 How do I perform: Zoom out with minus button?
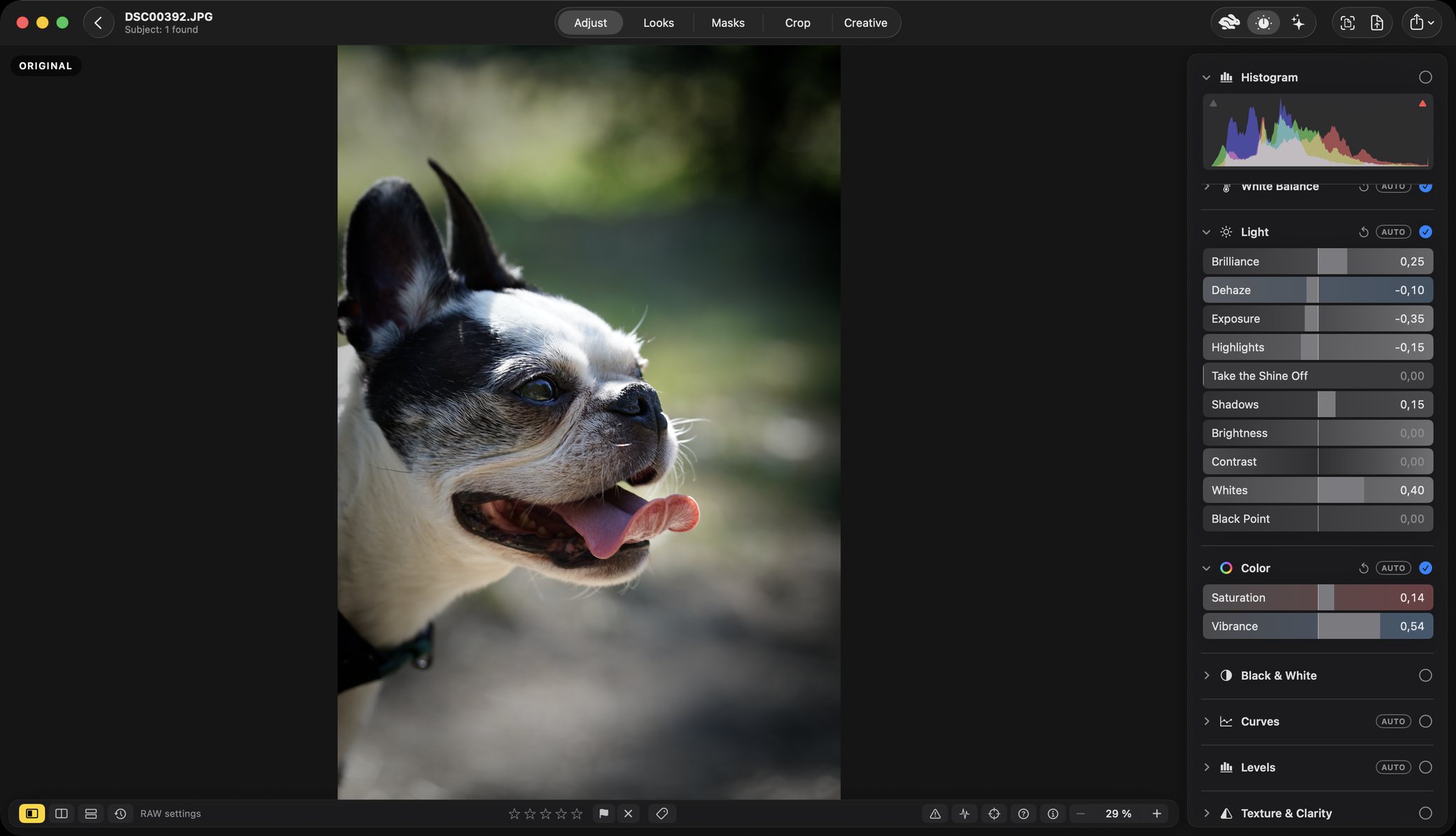pyautogui.click(x=1081, y=814)
